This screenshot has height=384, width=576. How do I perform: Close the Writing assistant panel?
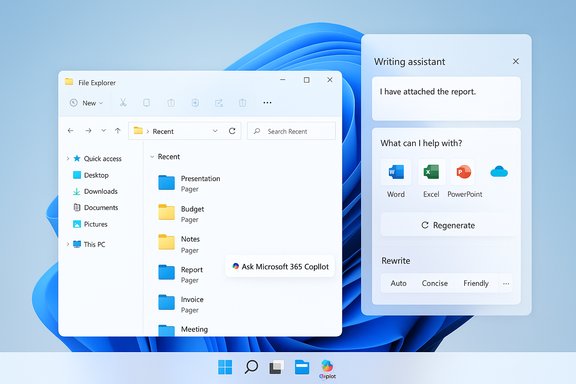(516, 61)
